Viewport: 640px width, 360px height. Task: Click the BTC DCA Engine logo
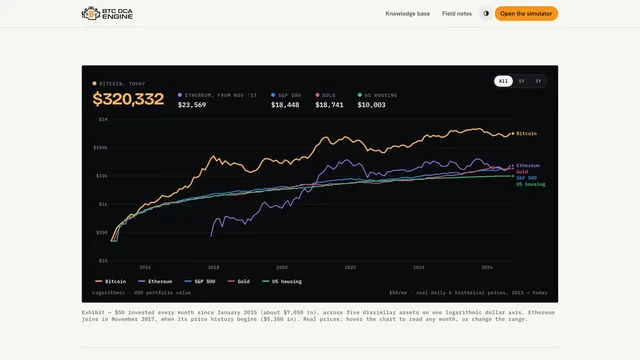coord(107,13)
